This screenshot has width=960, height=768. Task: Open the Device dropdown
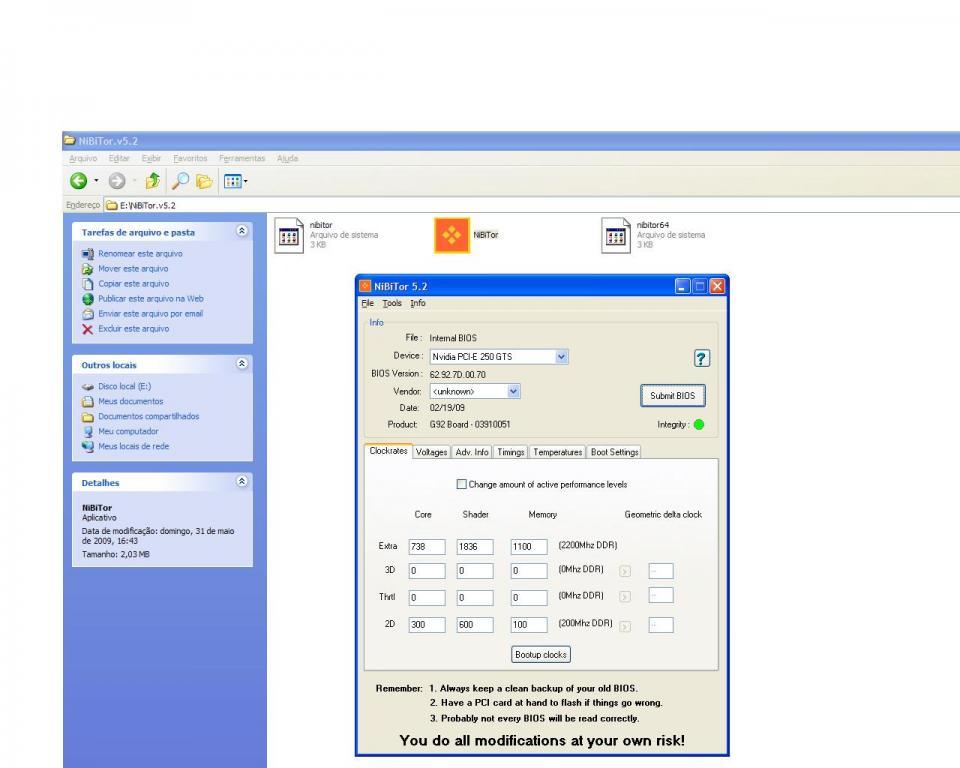pos(561,356)
